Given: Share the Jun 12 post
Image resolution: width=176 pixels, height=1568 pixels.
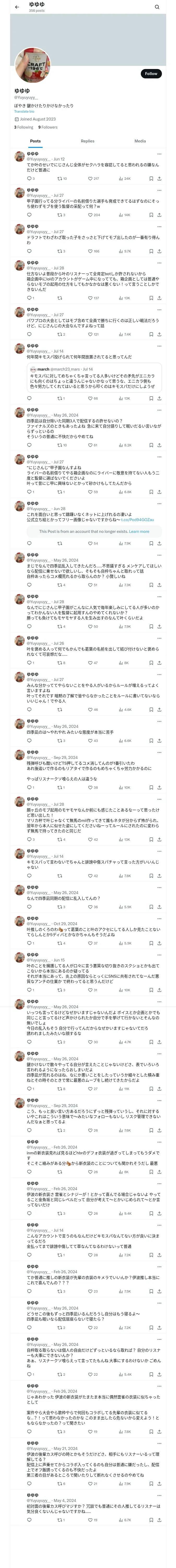Looking at the screenshot, I should pos(159,178).
